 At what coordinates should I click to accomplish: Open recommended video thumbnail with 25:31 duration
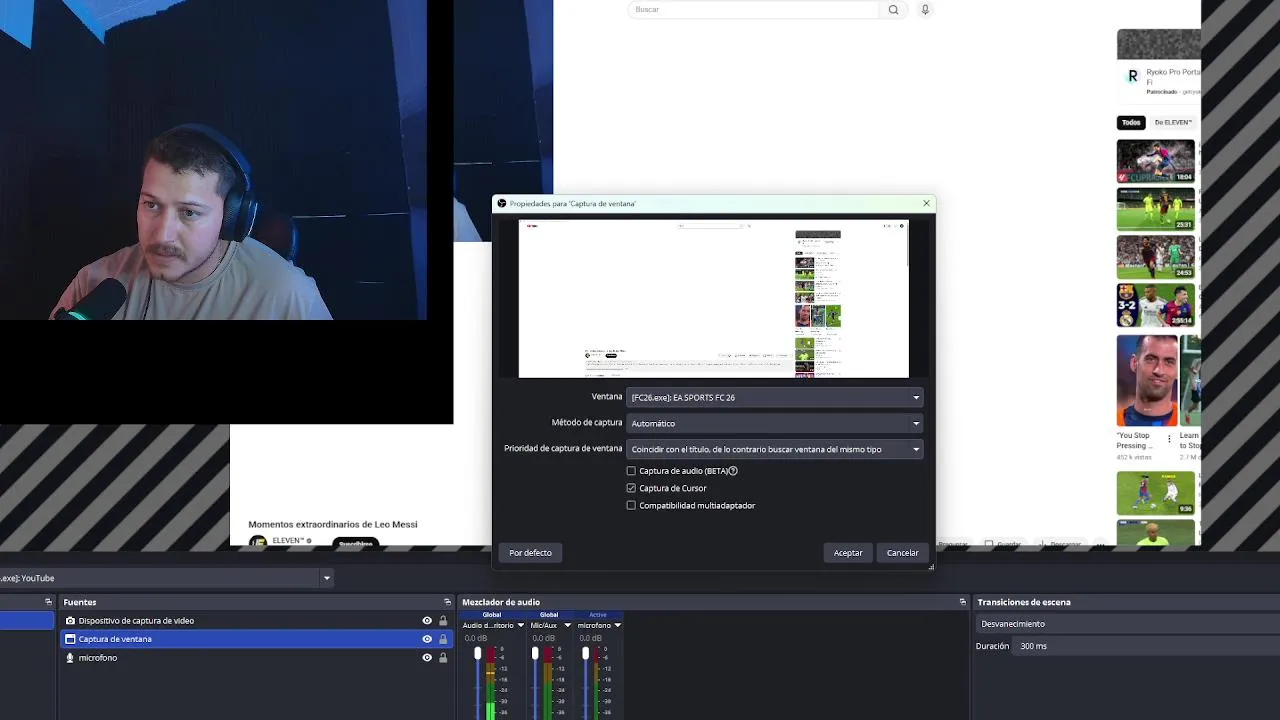point(1155,210)
